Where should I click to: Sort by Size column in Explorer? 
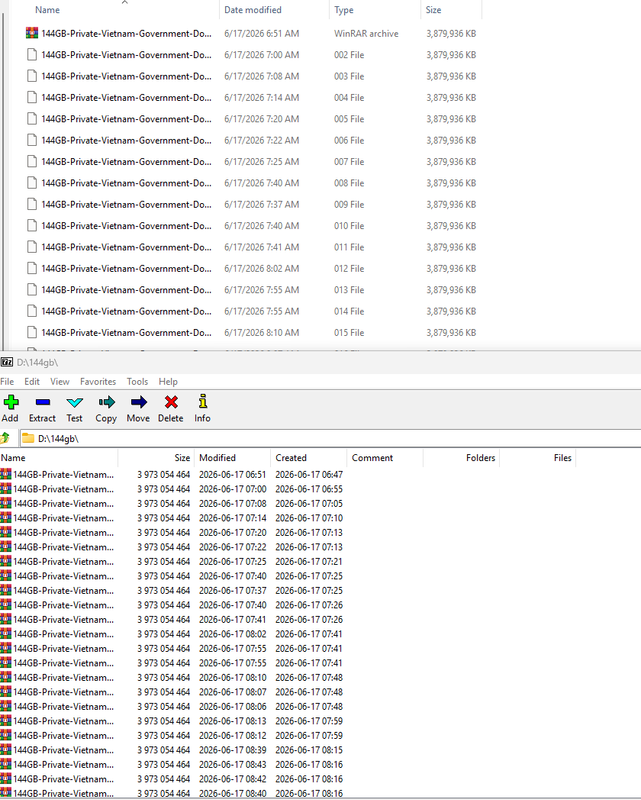[433, 10]
